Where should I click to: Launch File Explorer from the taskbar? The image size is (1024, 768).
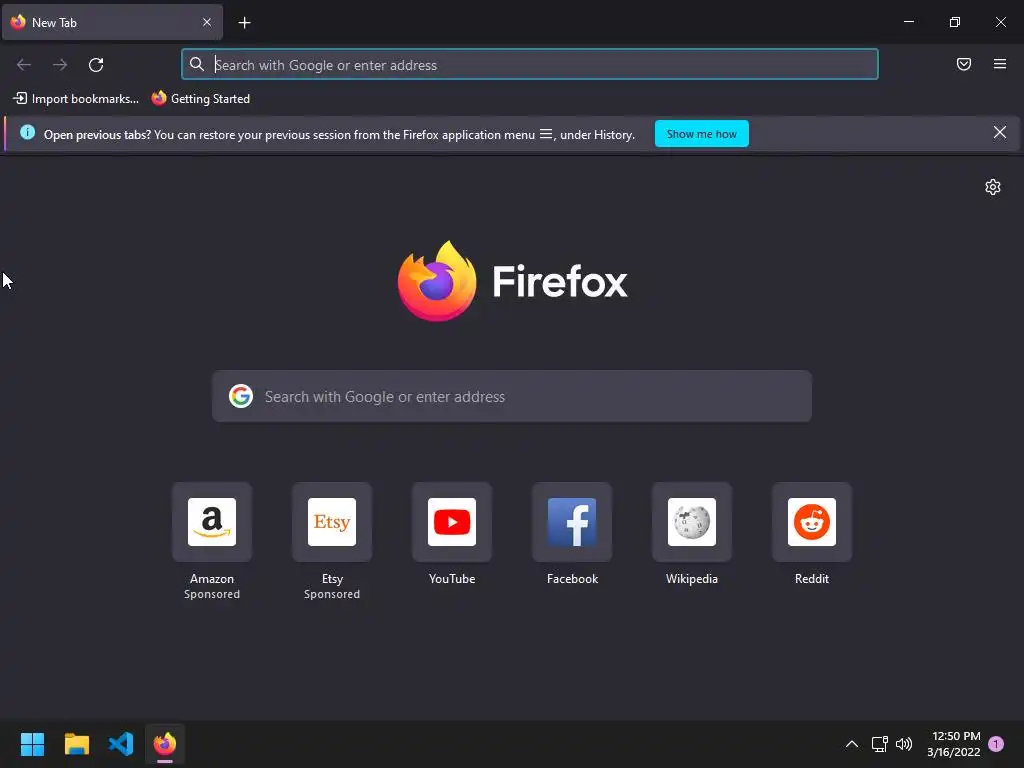(76, 744)
